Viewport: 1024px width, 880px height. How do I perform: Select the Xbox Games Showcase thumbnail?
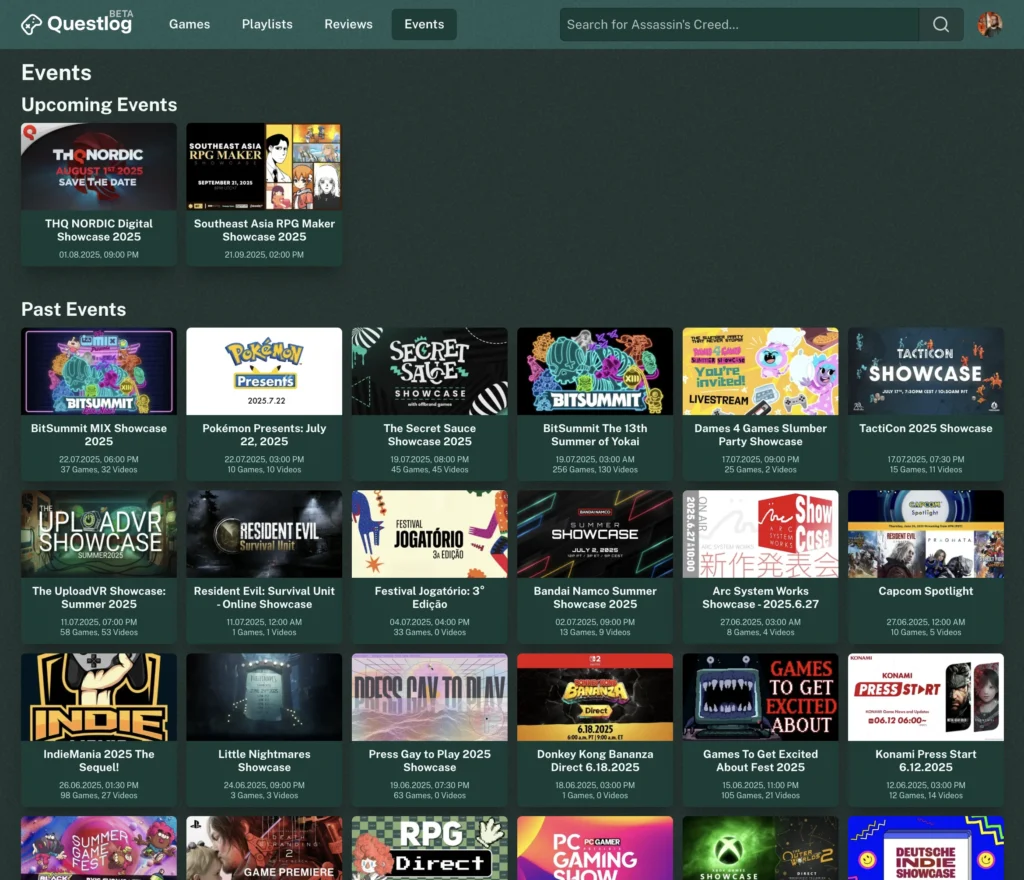pos(760,848)
